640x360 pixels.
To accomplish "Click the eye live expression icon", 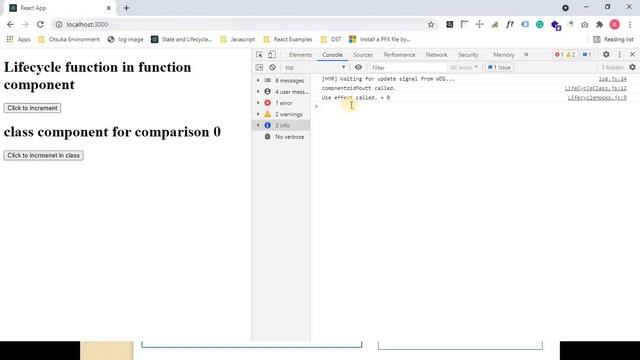I will click(358, 67).
